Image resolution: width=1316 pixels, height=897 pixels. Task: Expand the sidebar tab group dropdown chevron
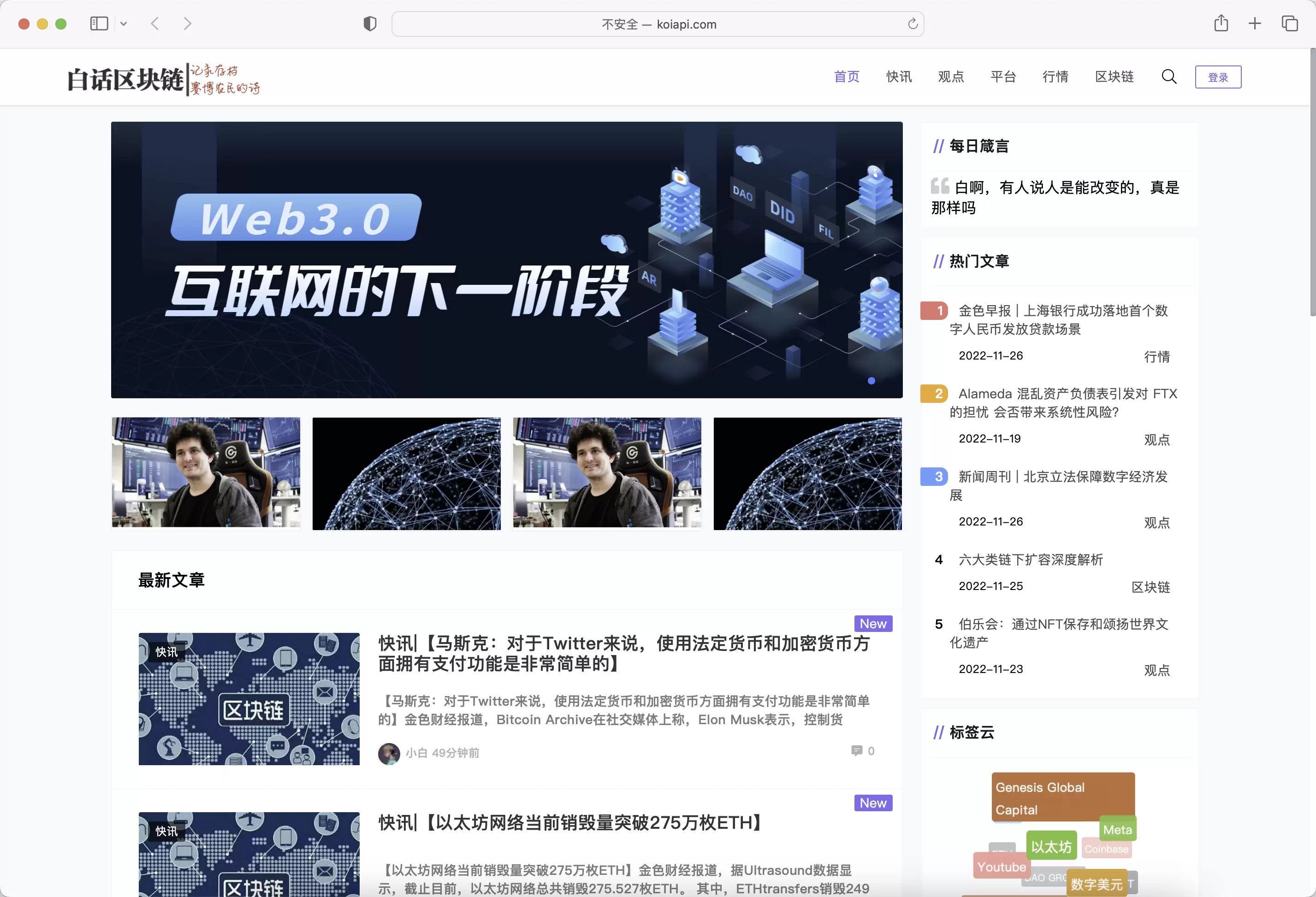coord(124,24)
